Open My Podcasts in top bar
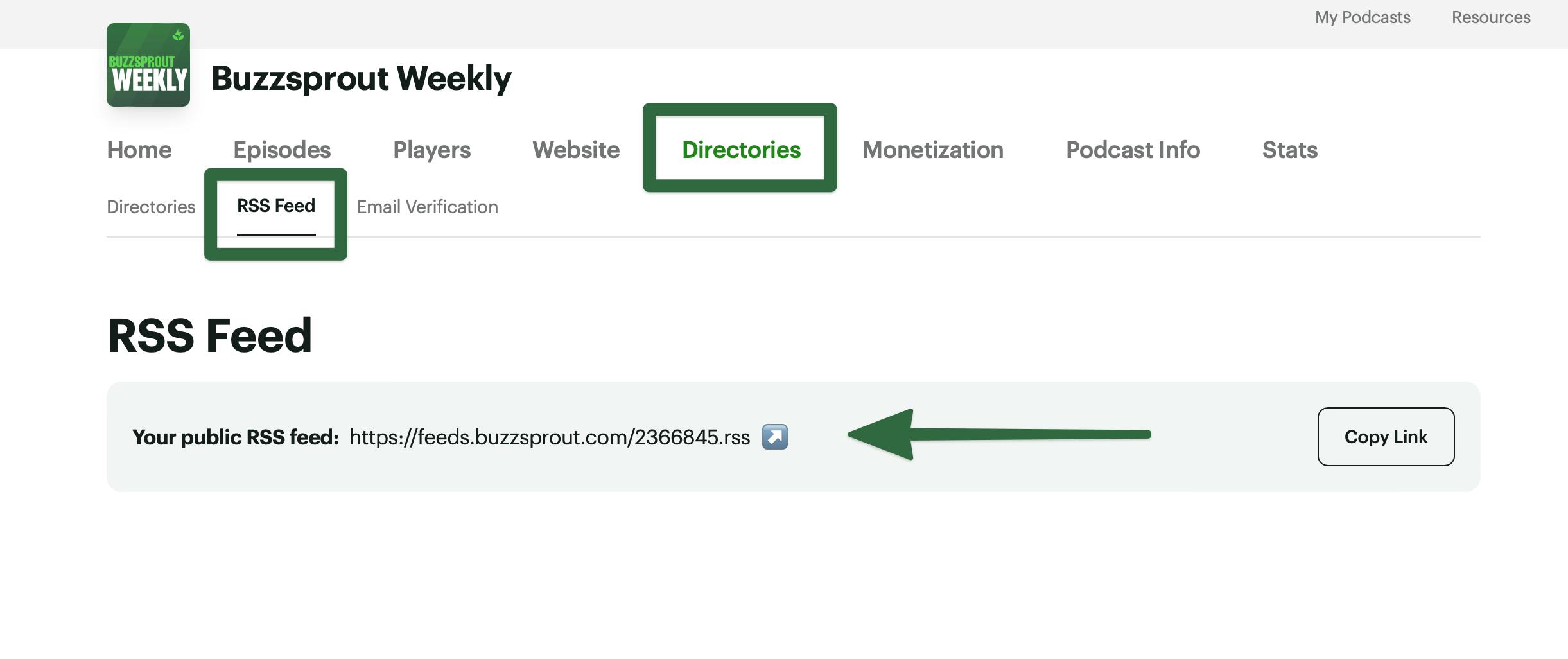The height and width of the screenshot is (659, 1568). 1363,17
